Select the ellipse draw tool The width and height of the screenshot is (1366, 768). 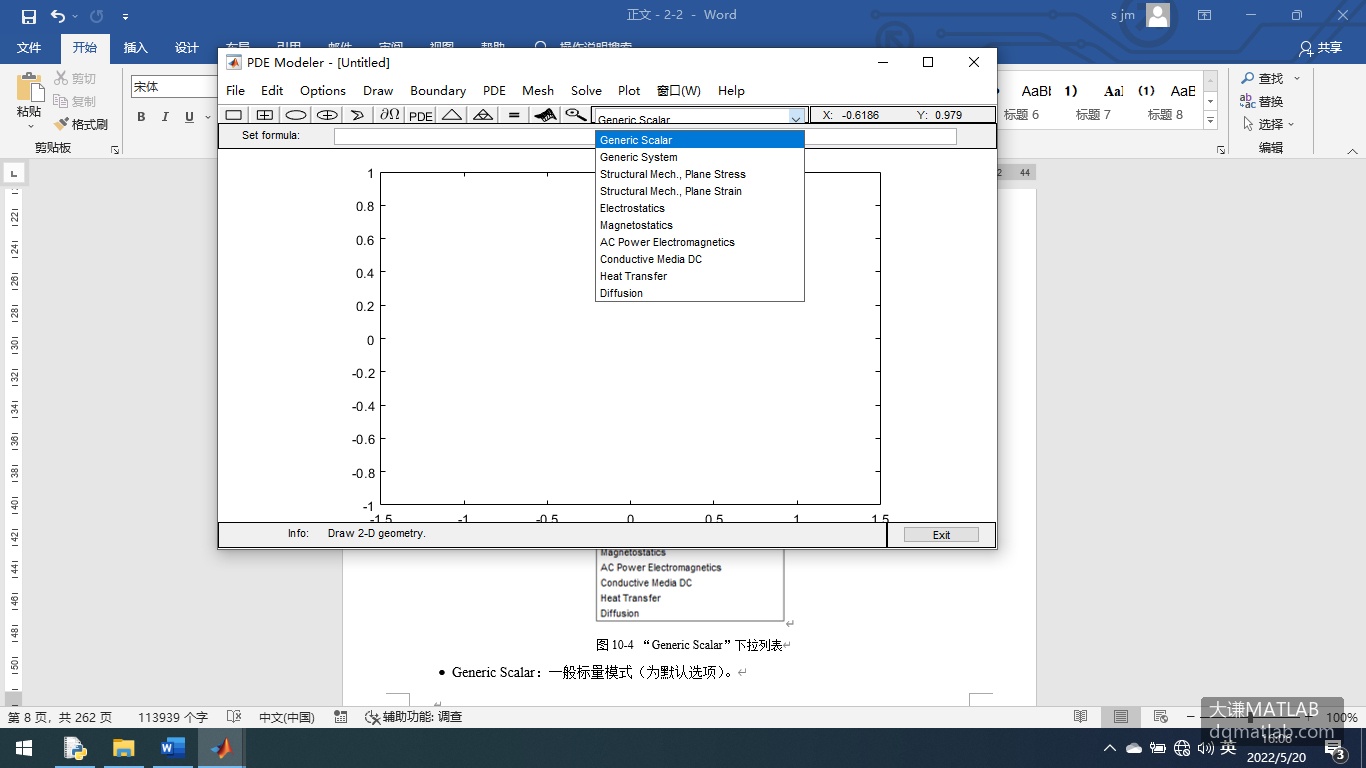[296, 115]
